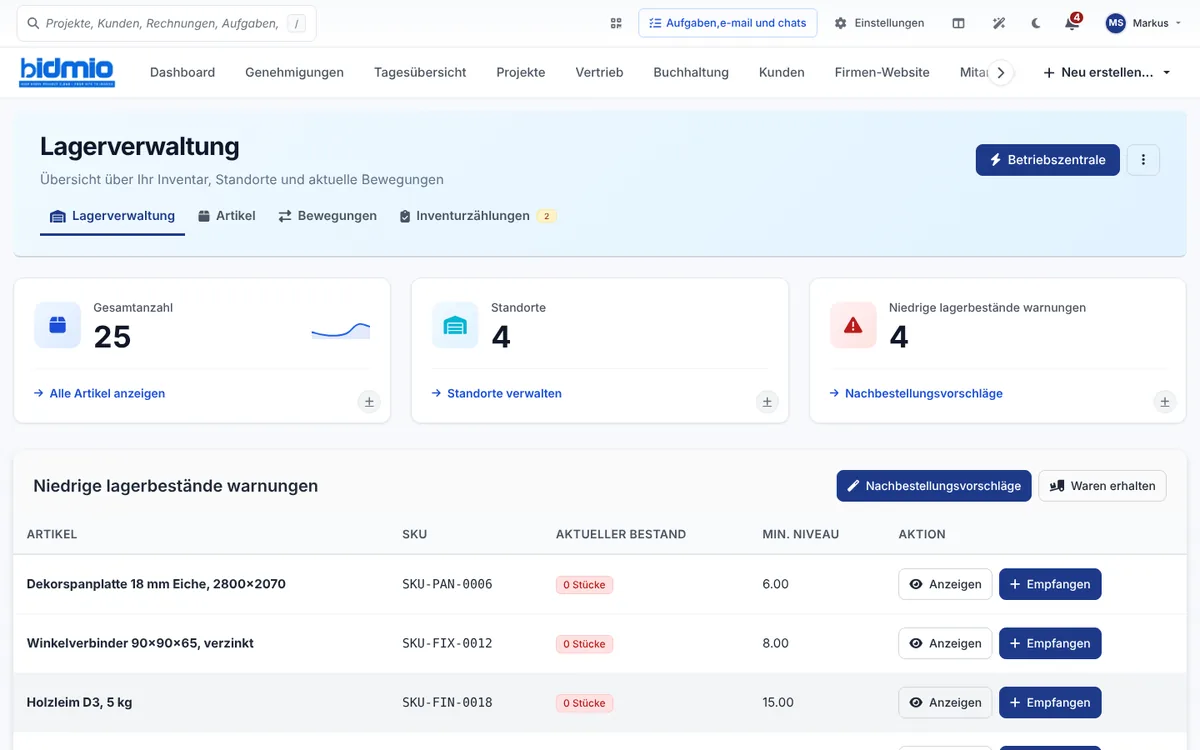Open Genehmigungen menu item
1200x750 pixels.
coord(294,72)
